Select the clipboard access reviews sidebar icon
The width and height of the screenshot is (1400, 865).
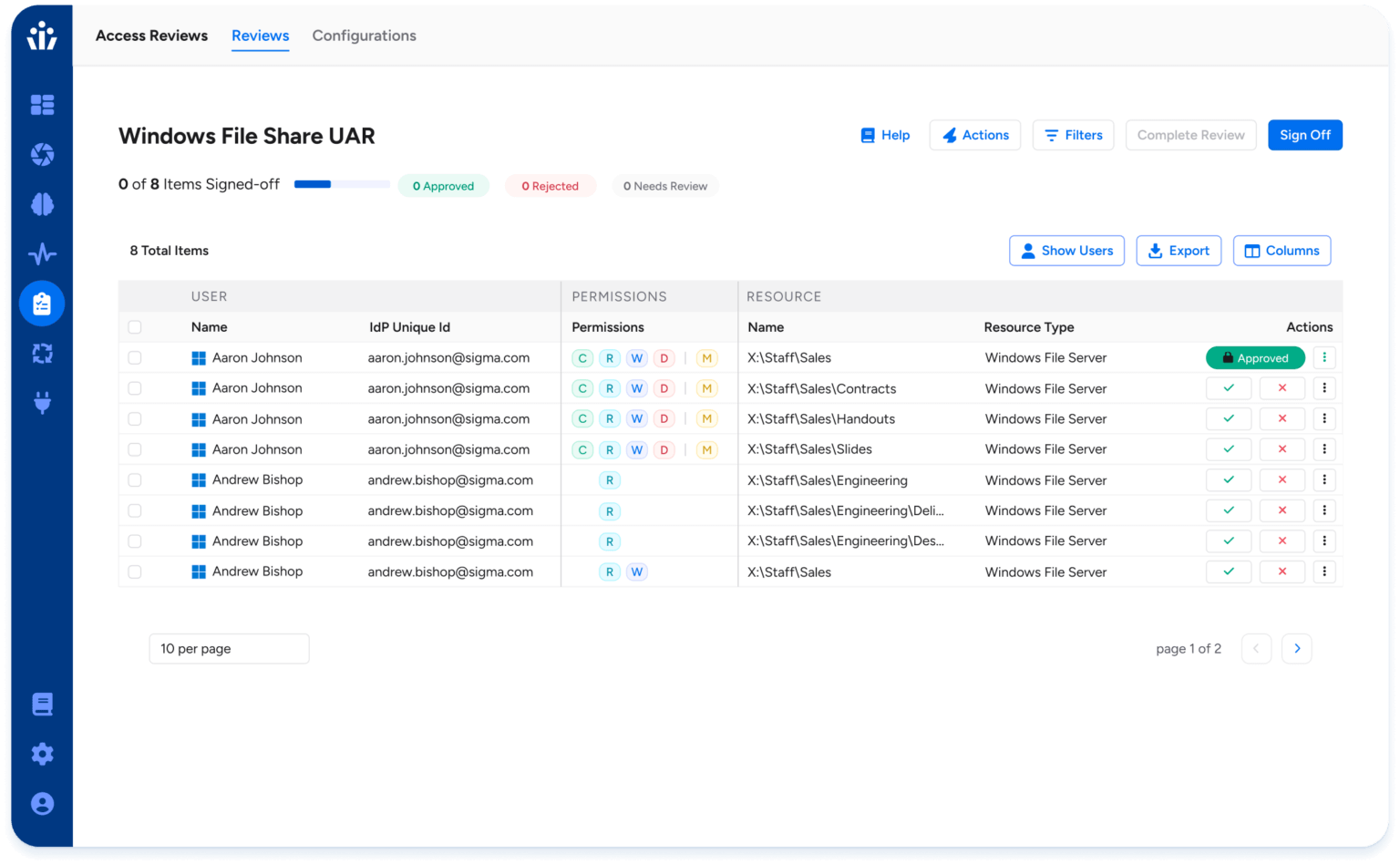[x=42, y=304]
